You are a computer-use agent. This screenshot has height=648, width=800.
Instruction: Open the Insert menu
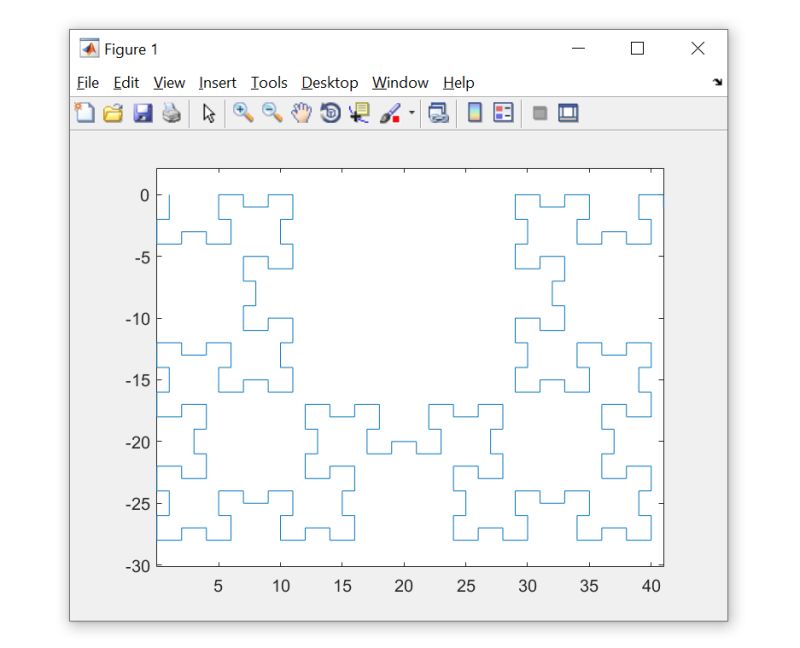217,83
